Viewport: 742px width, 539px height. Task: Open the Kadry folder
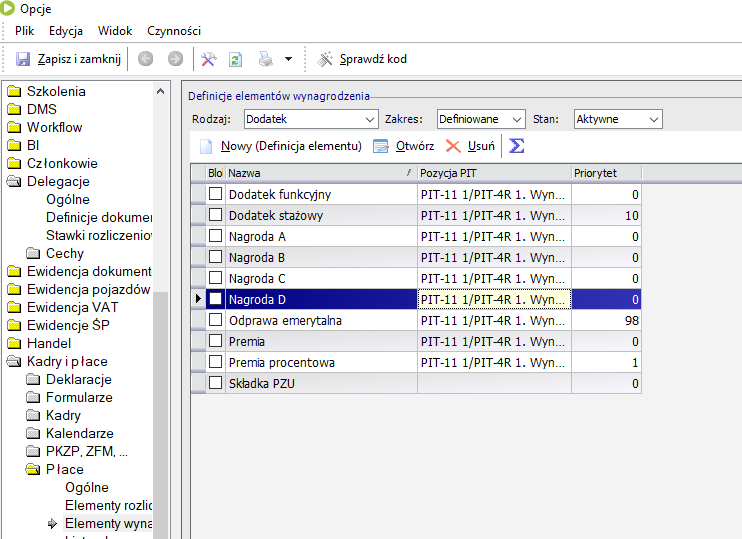coord(53,415)
